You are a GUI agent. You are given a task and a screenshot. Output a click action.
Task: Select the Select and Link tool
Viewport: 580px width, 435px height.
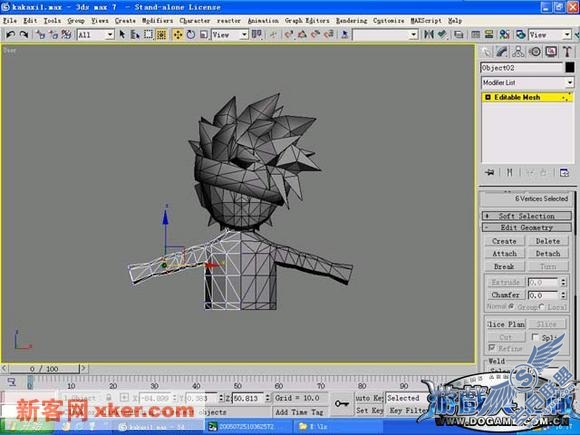pos(40,35)
